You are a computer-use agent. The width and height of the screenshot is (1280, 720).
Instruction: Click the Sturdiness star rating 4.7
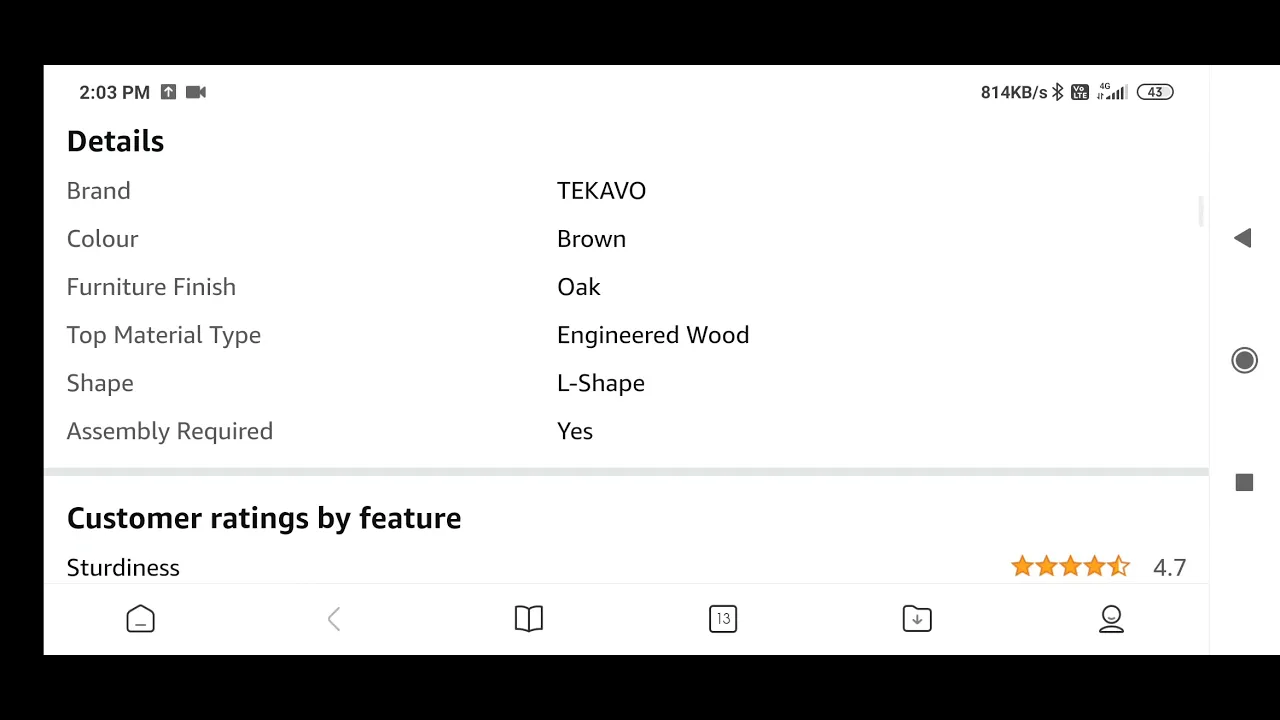click(1098, 567)
